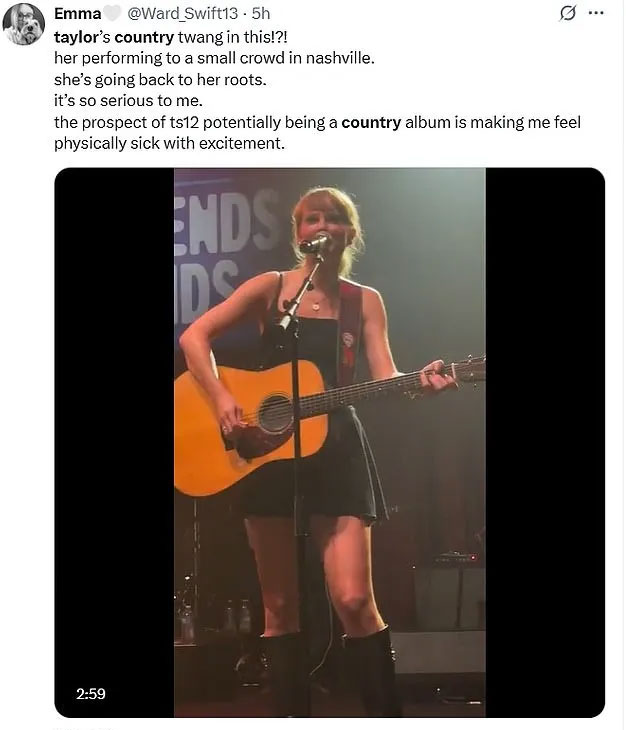Click the blue "ENDS" sign in the video background

(234, 218)
